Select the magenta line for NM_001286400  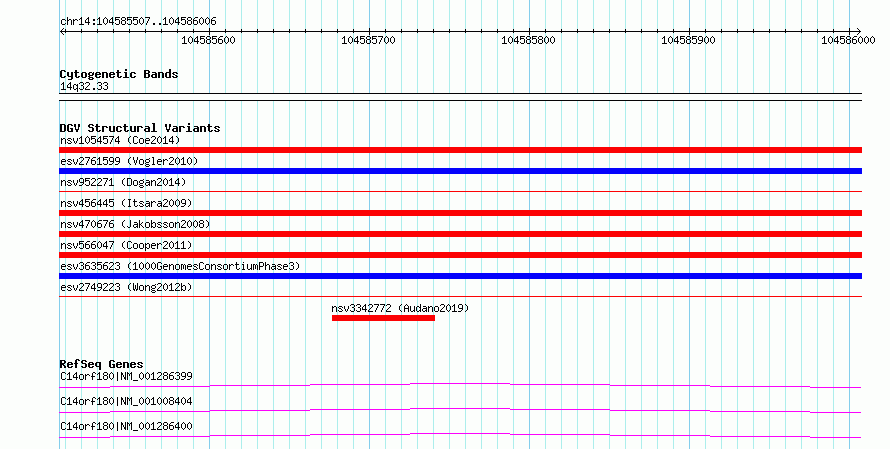point(460,436)
